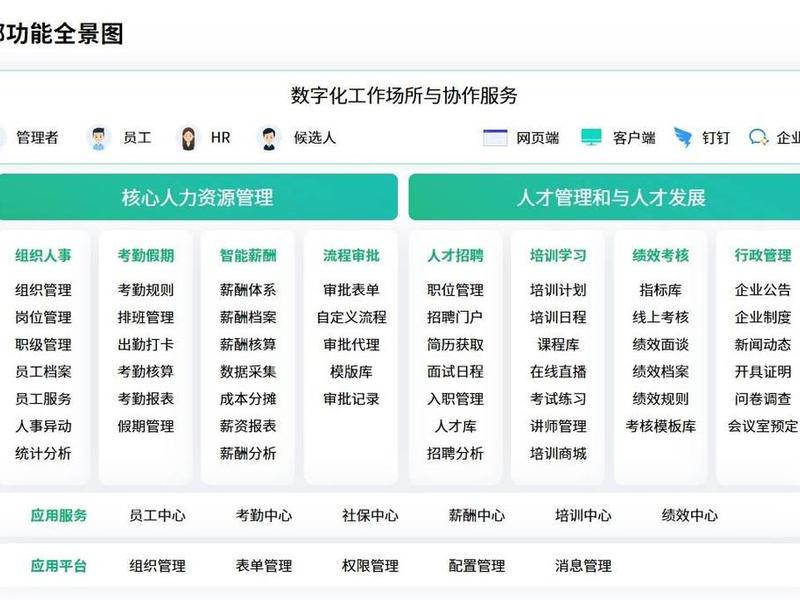The image size is (800, 600).
Task: Click the 企业 chat bubble icon
Action: coord(758,137)
